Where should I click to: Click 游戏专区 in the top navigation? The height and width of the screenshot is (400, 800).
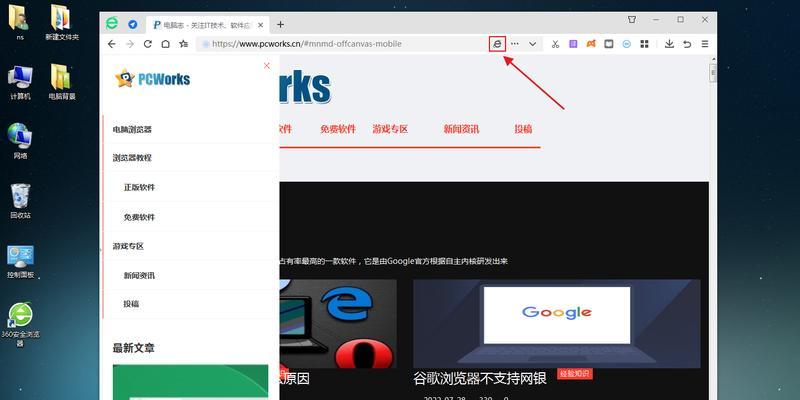click(390, 129)
